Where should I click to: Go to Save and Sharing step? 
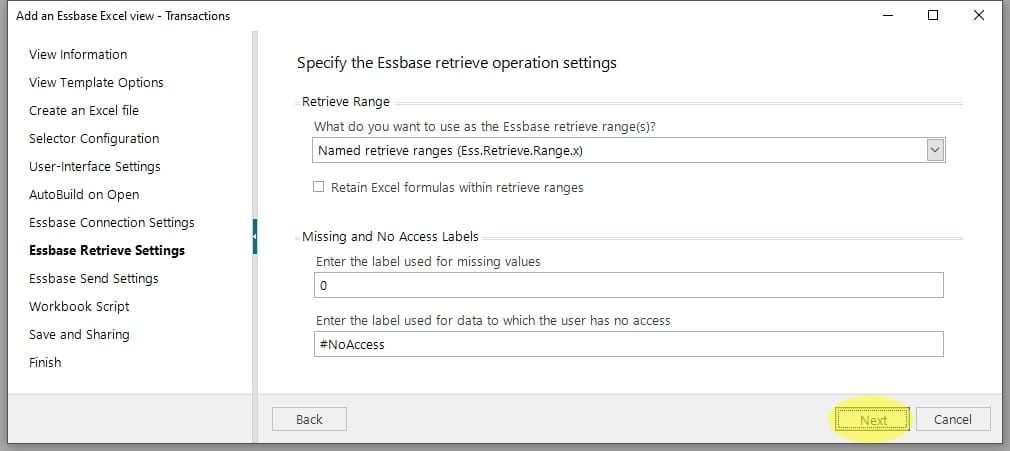pos(79,334)
